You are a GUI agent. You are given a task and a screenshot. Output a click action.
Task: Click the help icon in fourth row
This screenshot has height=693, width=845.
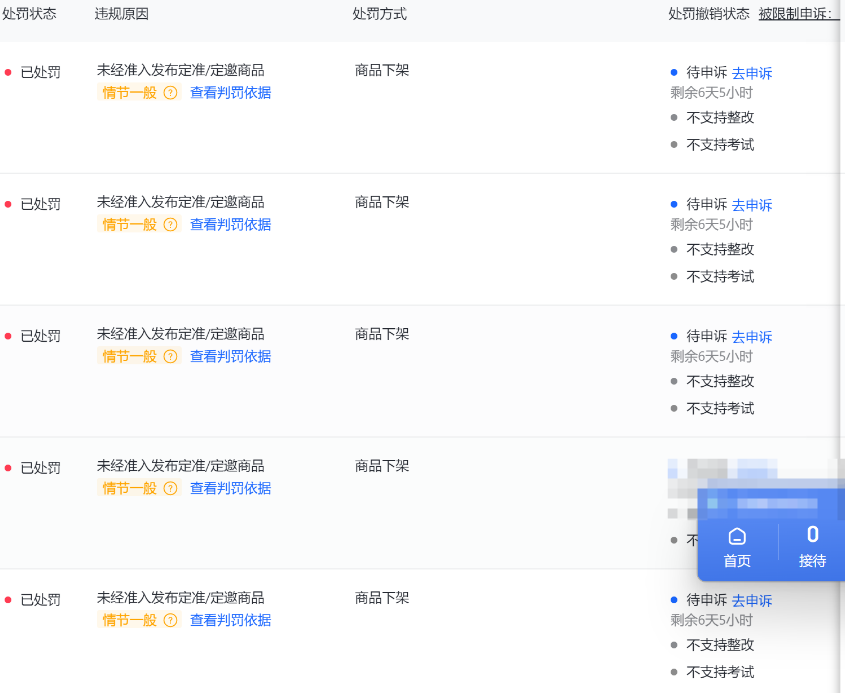pos(170,489)
